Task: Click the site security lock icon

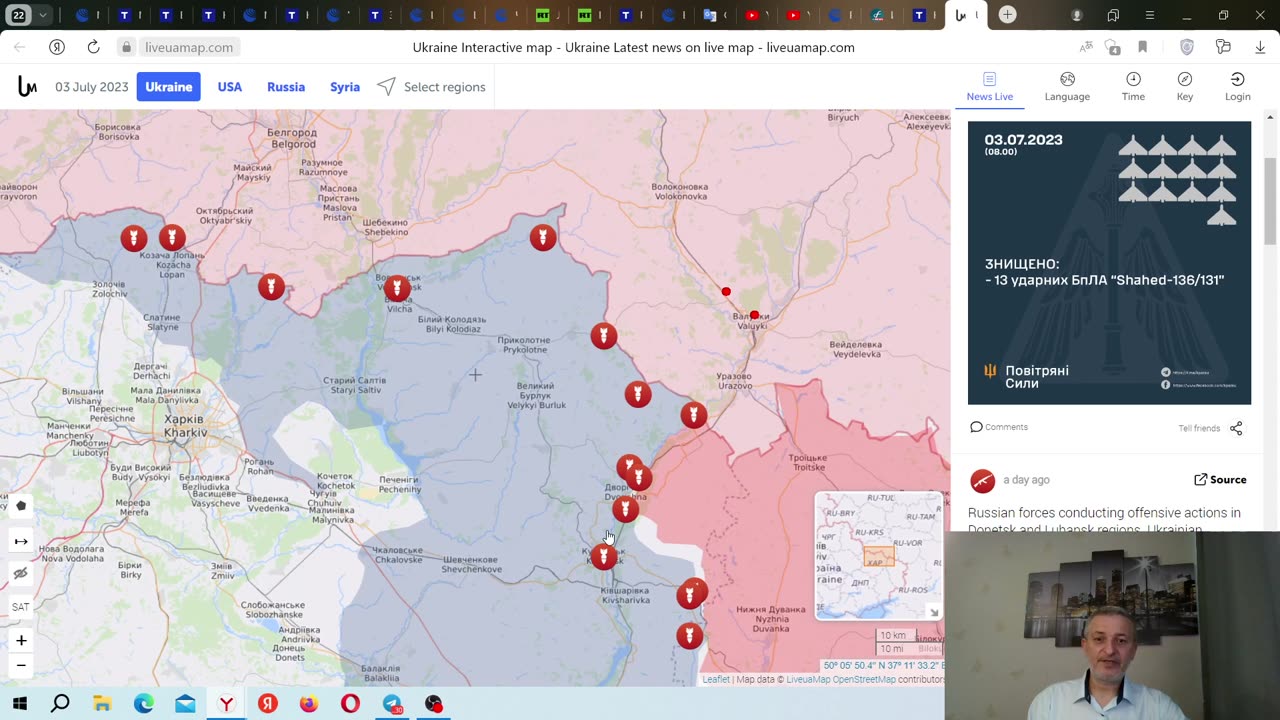Action: 126,47
